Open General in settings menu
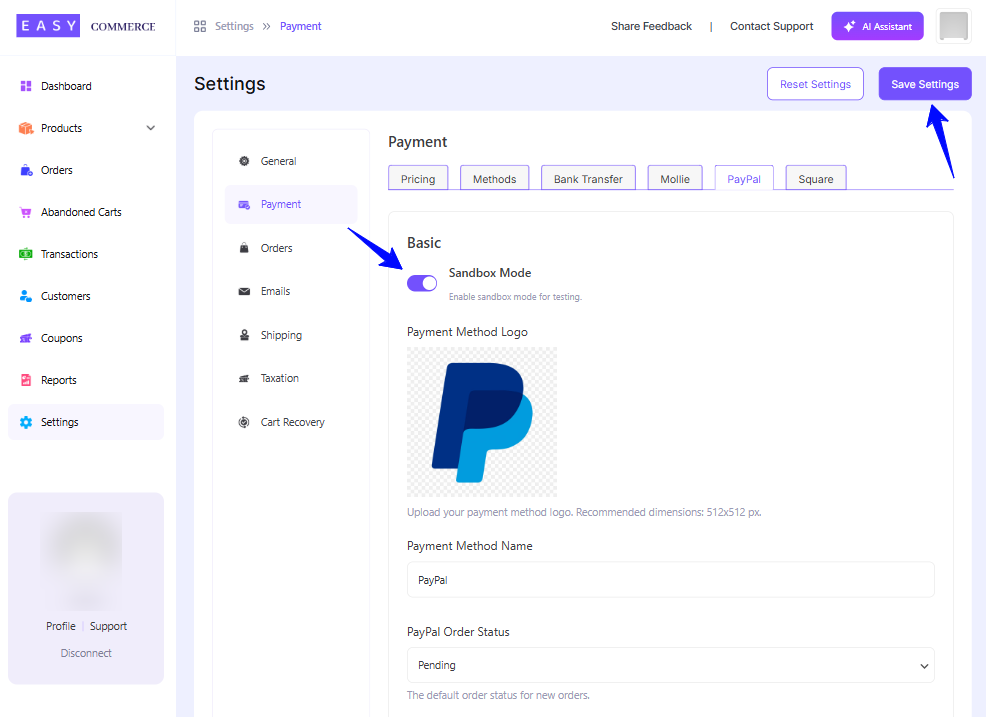986x717 pixels. pos(291,161)
